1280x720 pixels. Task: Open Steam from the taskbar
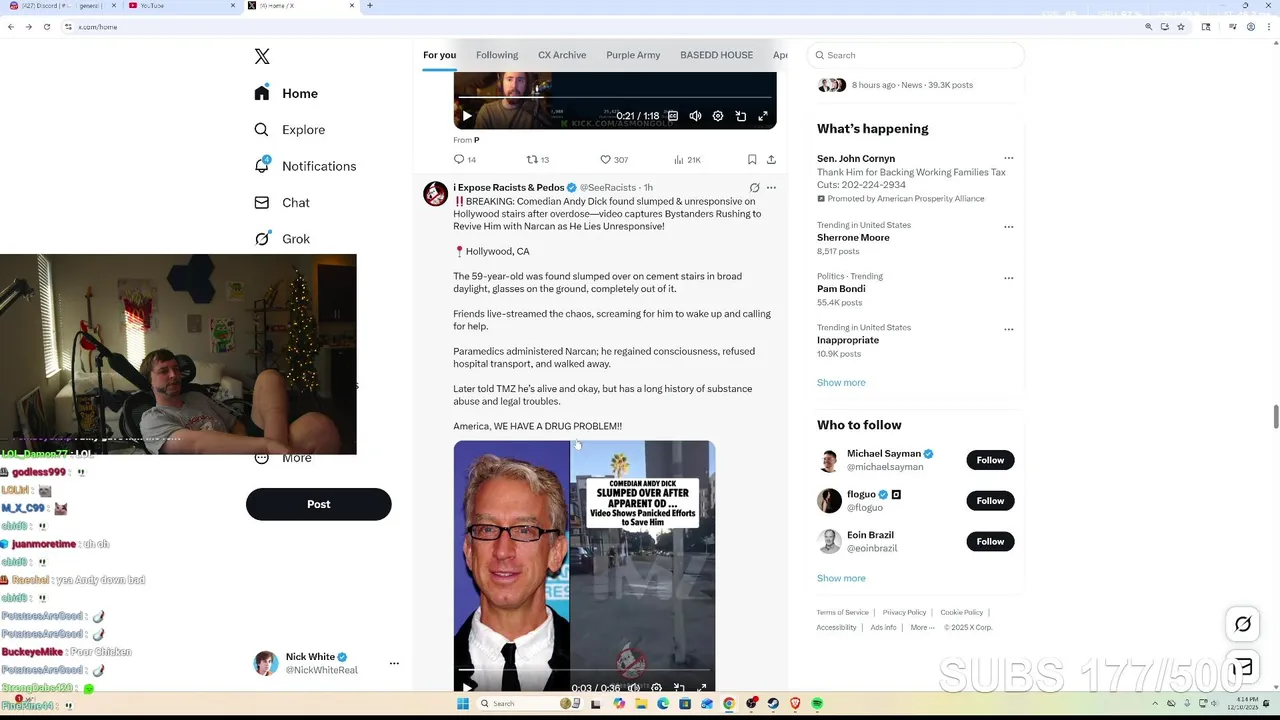pos(773,704)
